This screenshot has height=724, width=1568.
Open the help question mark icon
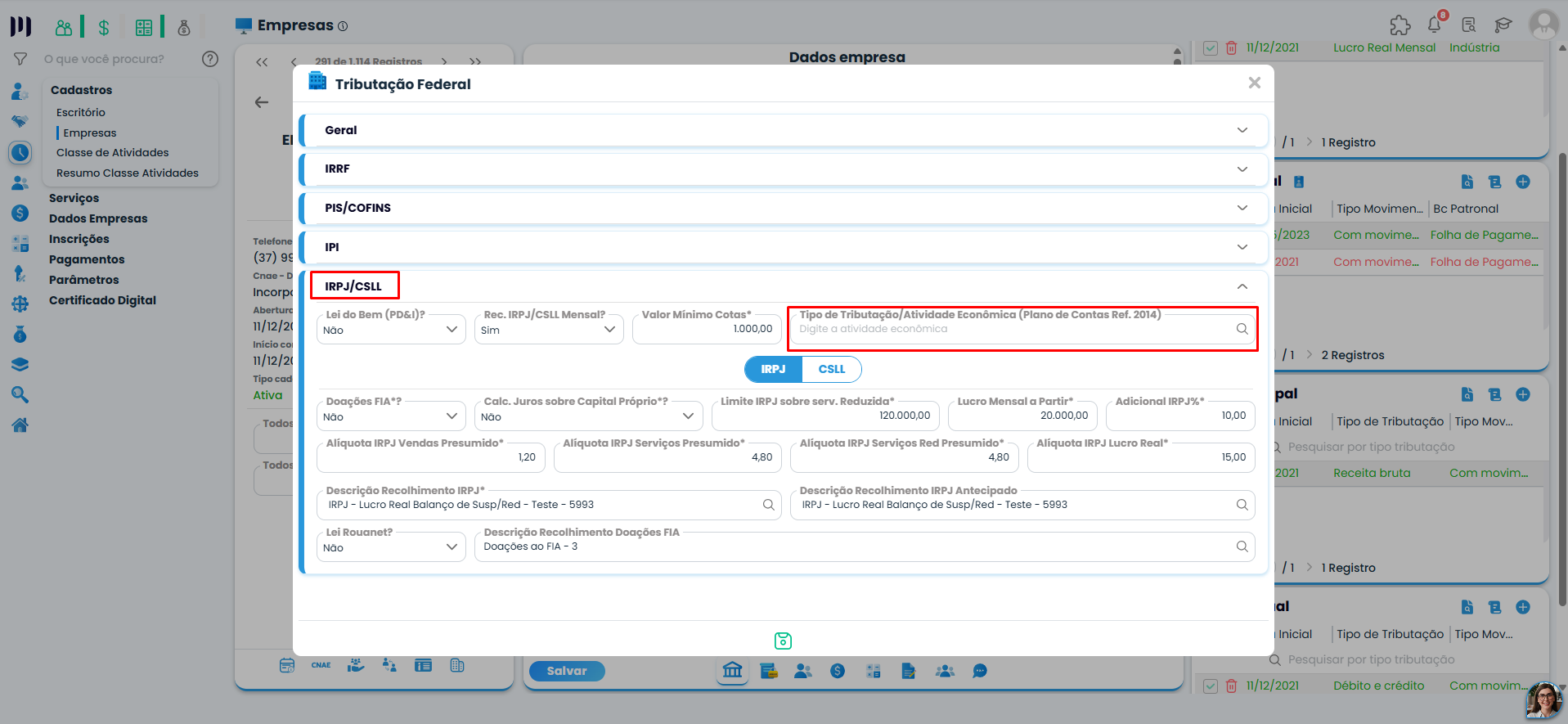(210, 59)
